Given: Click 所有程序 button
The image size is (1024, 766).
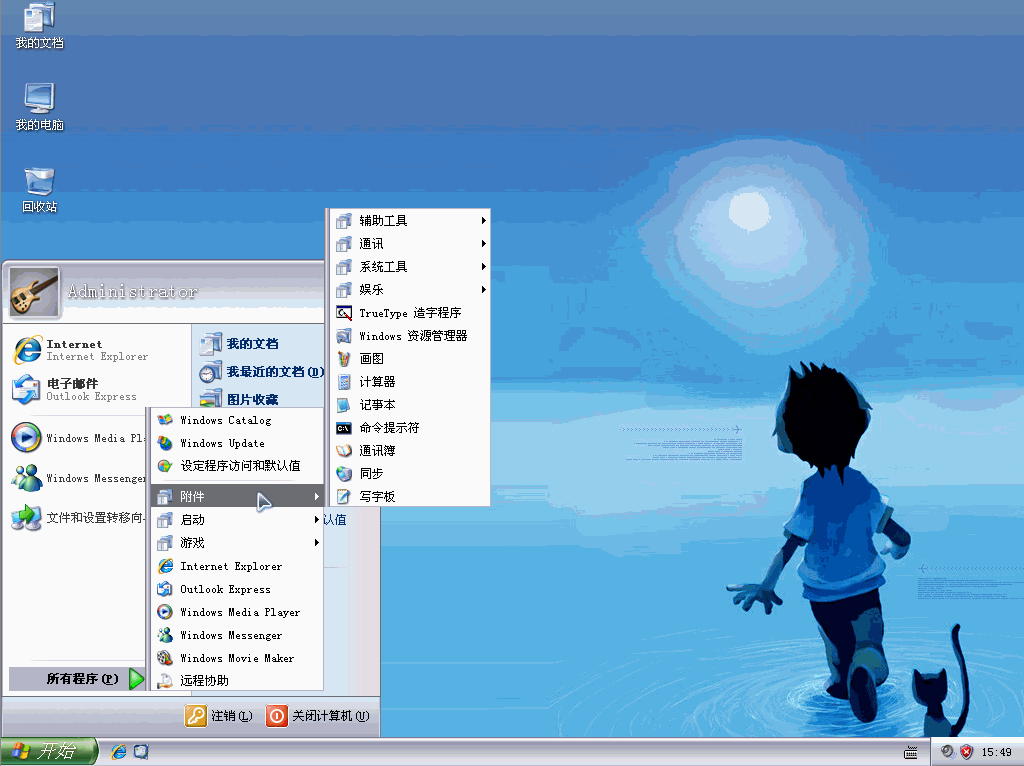Looking at the screenshot, I should click(76, 678).
